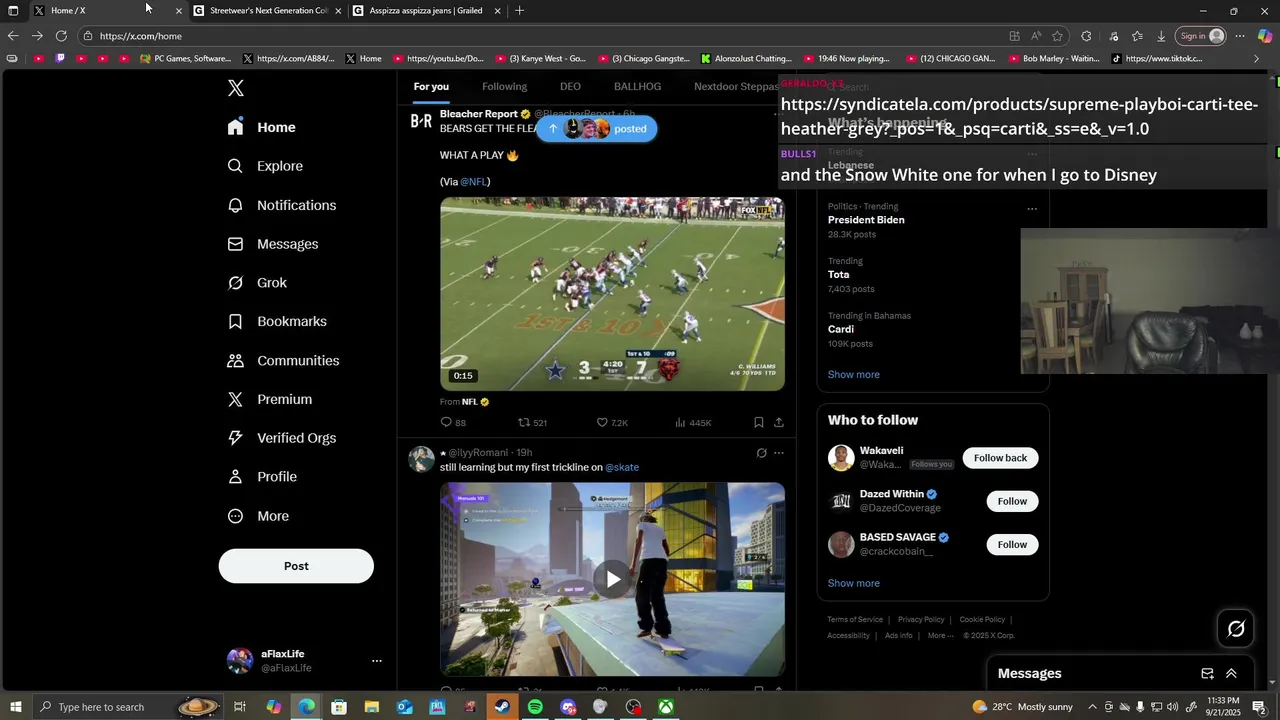Click Grok icon on IlyyRomani's post

[x=761, y=453]
